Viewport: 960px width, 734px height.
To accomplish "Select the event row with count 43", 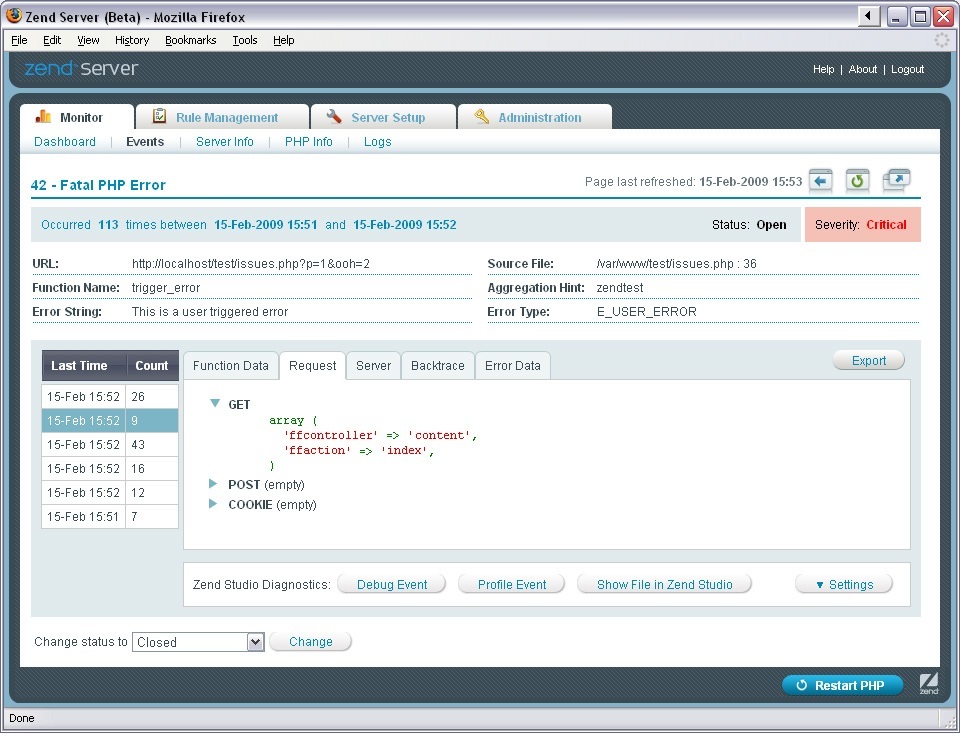I will pyautogui.click(x=110, y=444).
